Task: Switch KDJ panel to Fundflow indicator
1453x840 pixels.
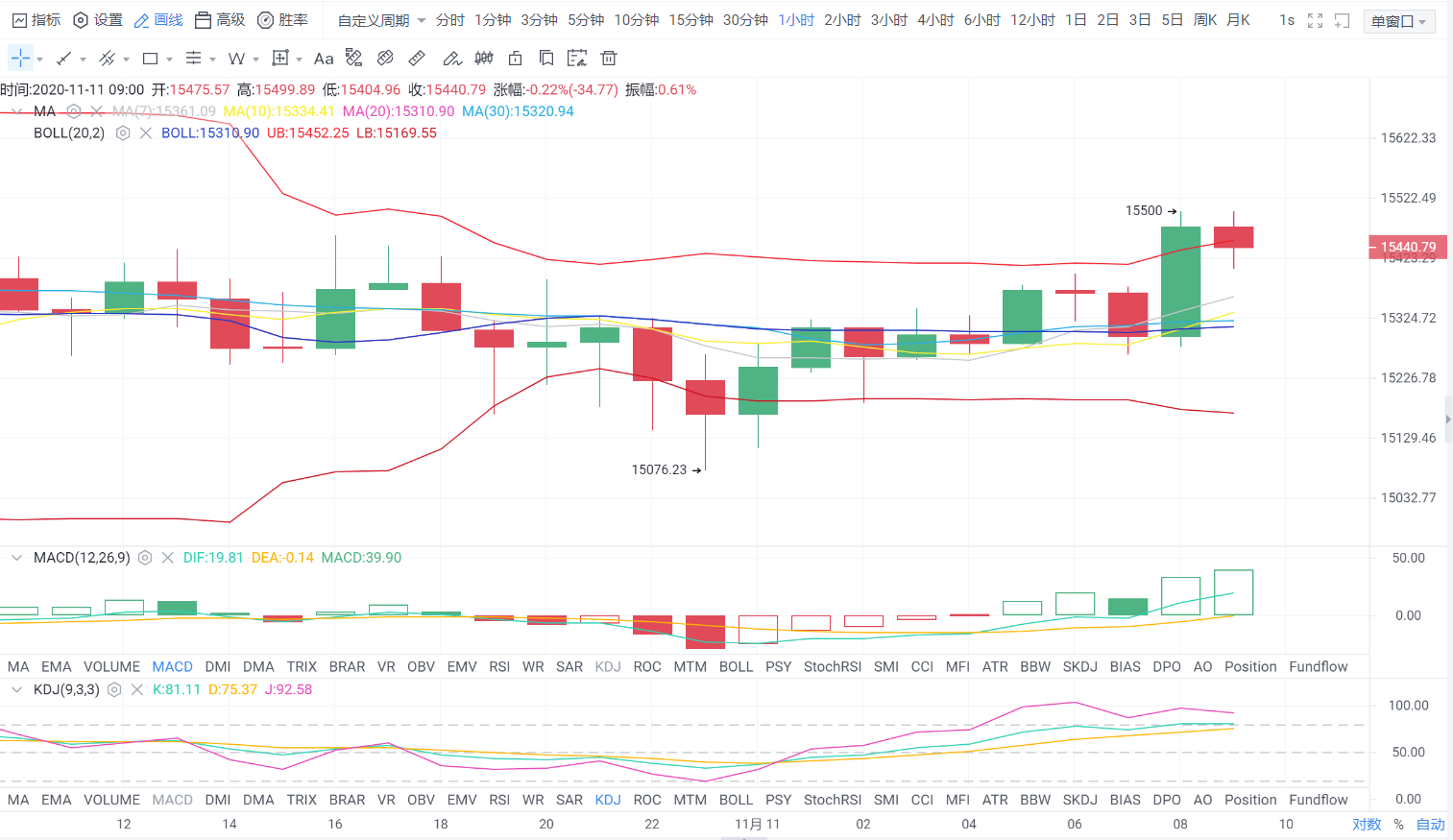Action: point(1319,800)
